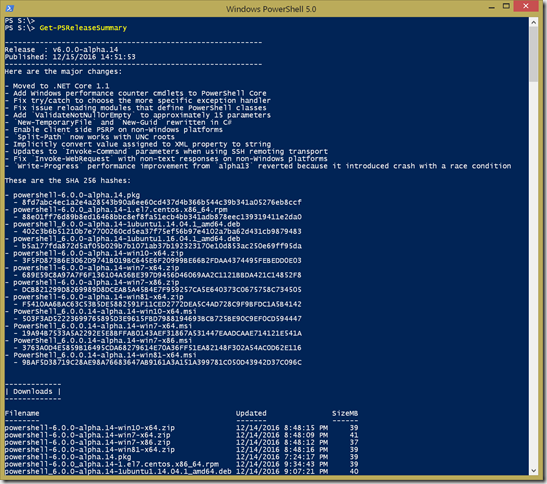The image size is (547, 484).
Task: Click the Windows PowerShell 5.0 title bar text
Action: (x=271, y=9)
